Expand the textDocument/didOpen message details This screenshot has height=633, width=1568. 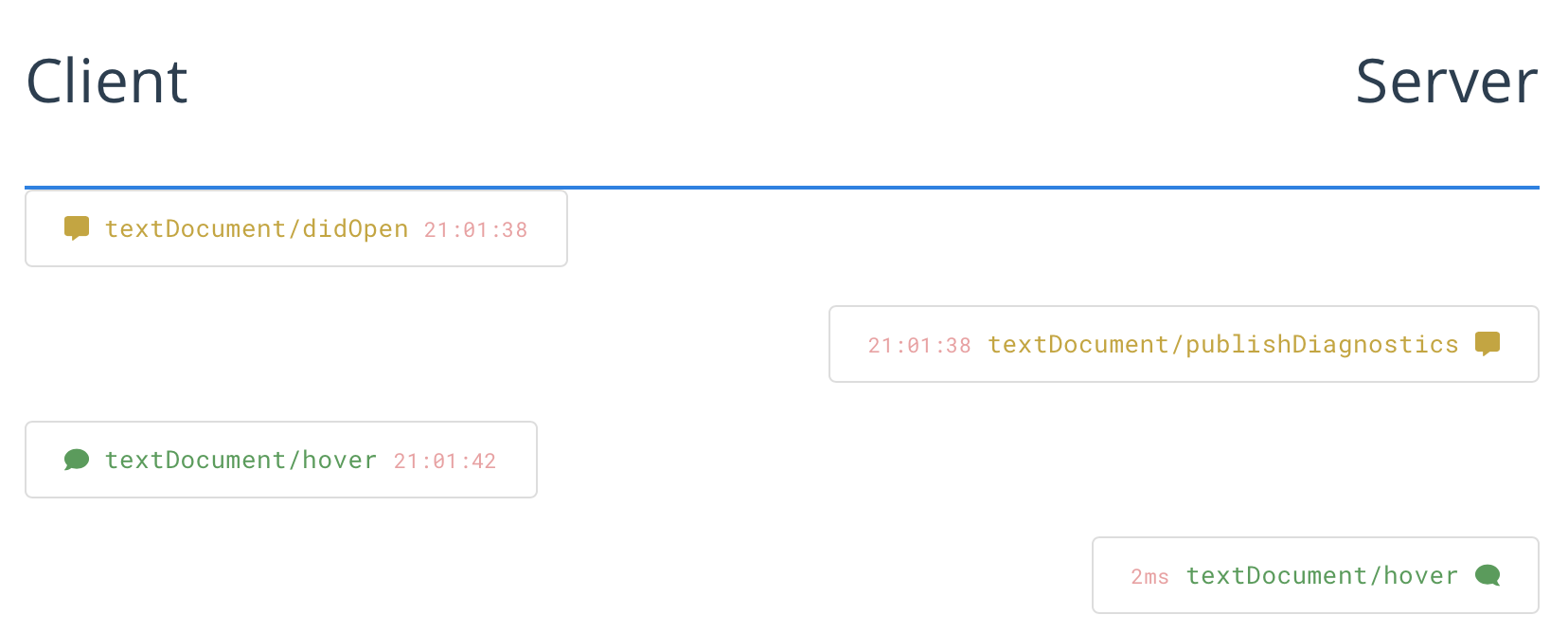(x=296, y=228)
